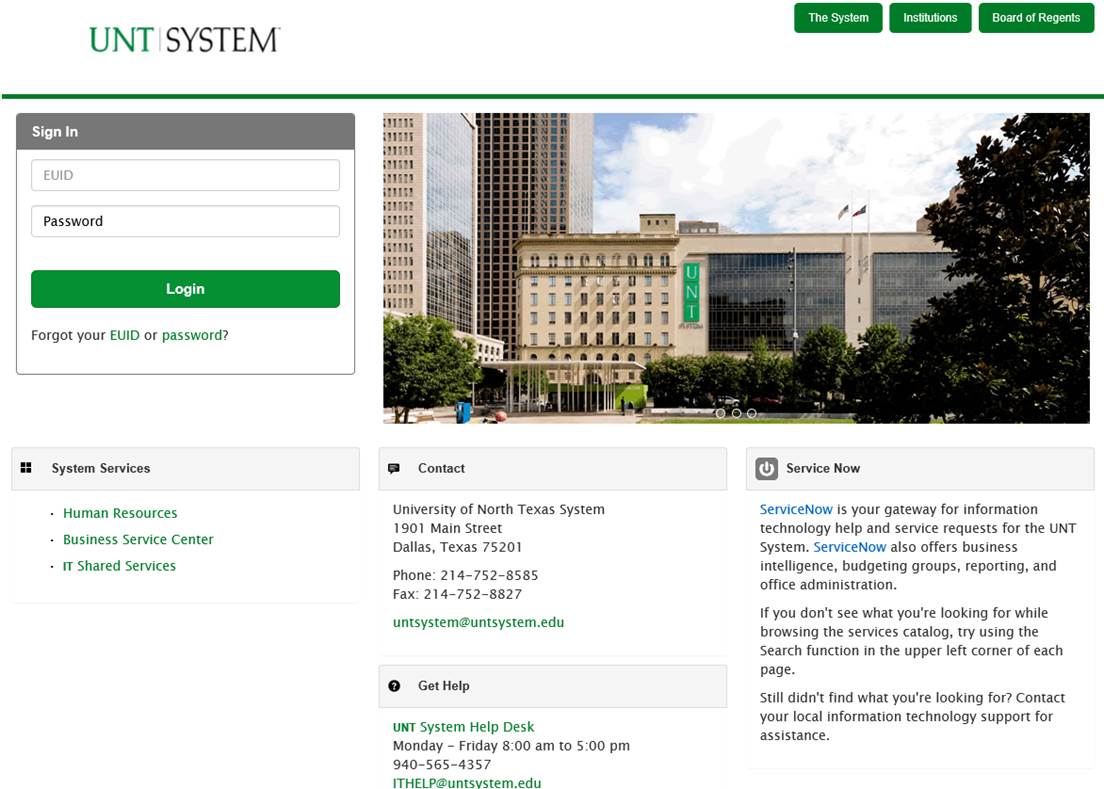Click the Get Help question mark icon
This screenshot has height=789, width=1104.
pyautogui.click(x=394, y=686)
